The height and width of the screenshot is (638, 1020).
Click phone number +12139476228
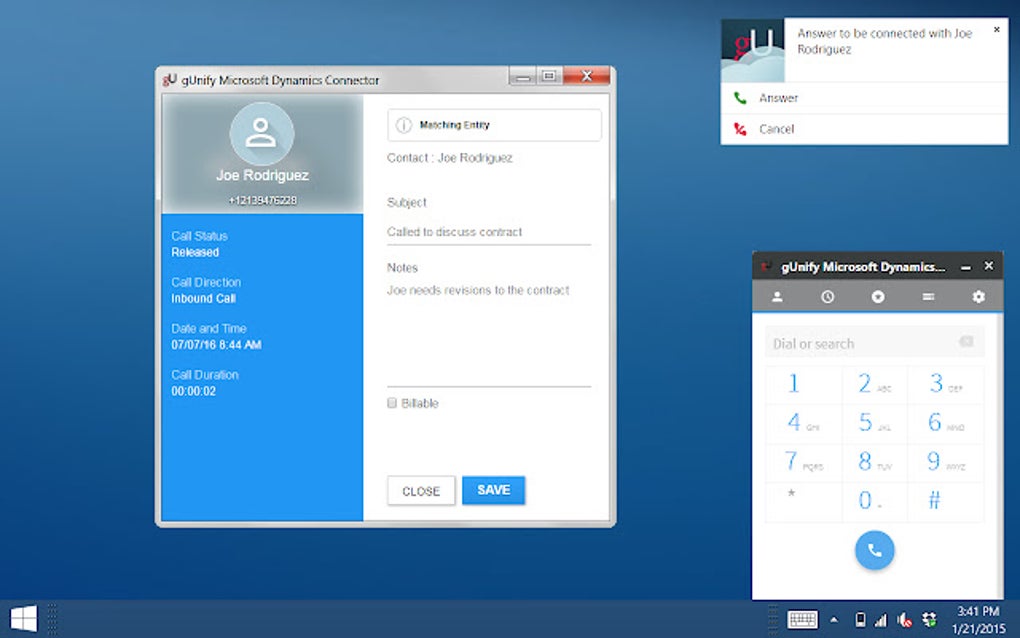[262, 200]
